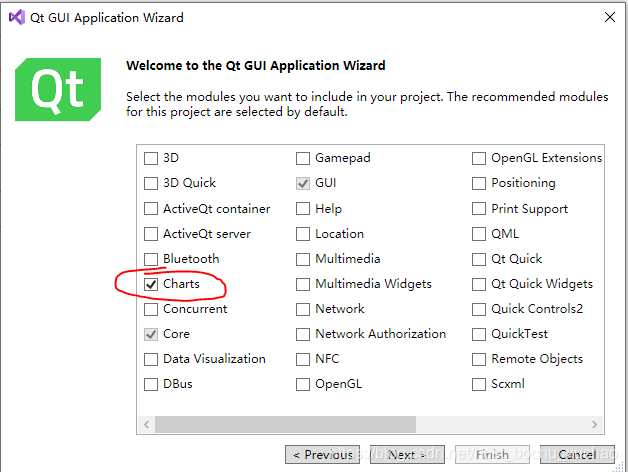Select the Positioning module
Screen dimensions: 628x472
tap(479, 184)
